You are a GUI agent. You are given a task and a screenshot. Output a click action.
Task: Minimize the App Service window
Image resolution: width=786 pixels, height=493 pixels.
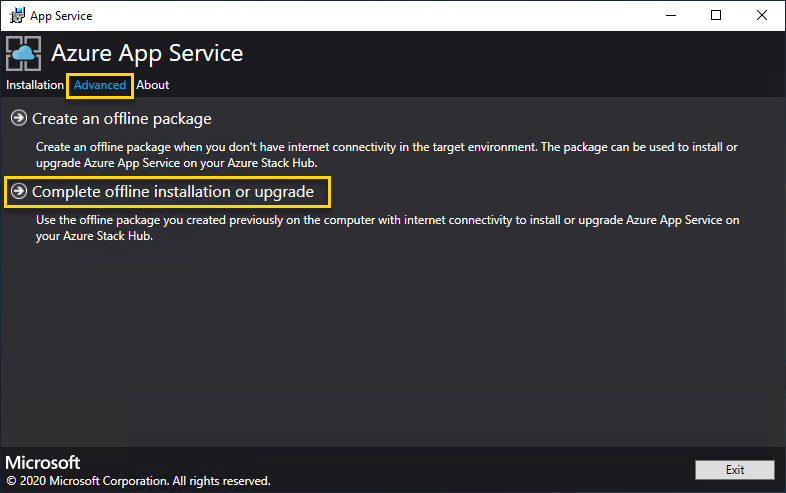[669, 15]
